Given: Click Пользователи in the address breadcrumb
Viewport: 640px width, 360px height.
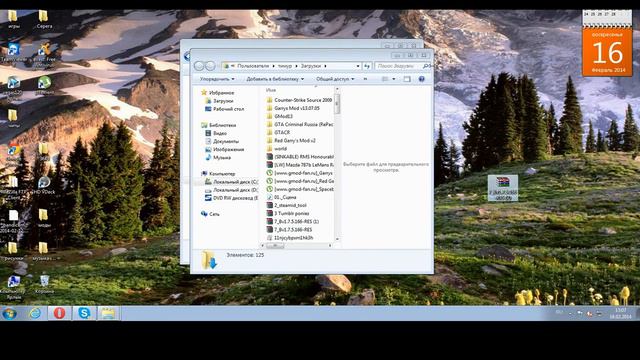Looking at the screenshot, I should (x=253, y=66).
